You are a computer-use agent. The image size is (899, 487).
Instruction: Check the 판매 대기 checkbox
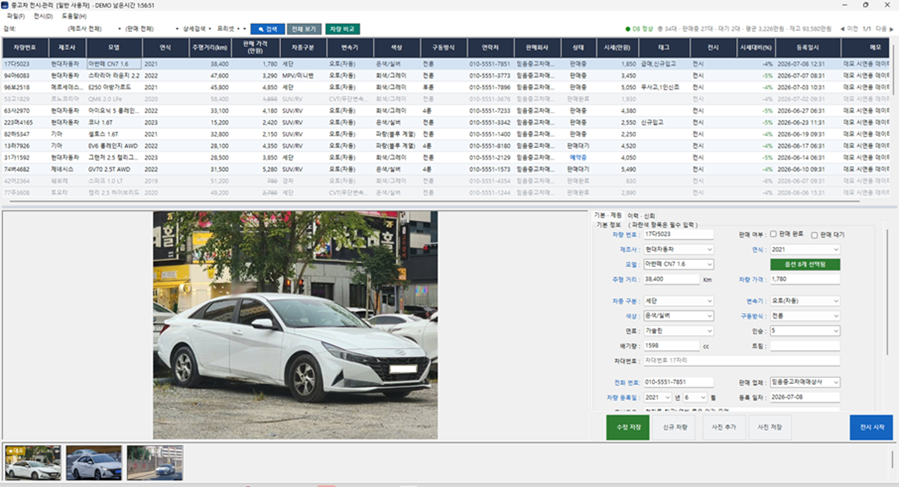[x=814, y=235]
